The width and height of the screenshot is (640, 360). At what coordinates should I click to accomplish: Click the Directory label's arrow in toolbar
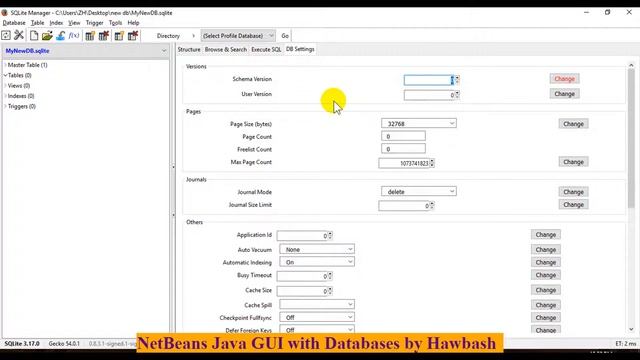193,36
